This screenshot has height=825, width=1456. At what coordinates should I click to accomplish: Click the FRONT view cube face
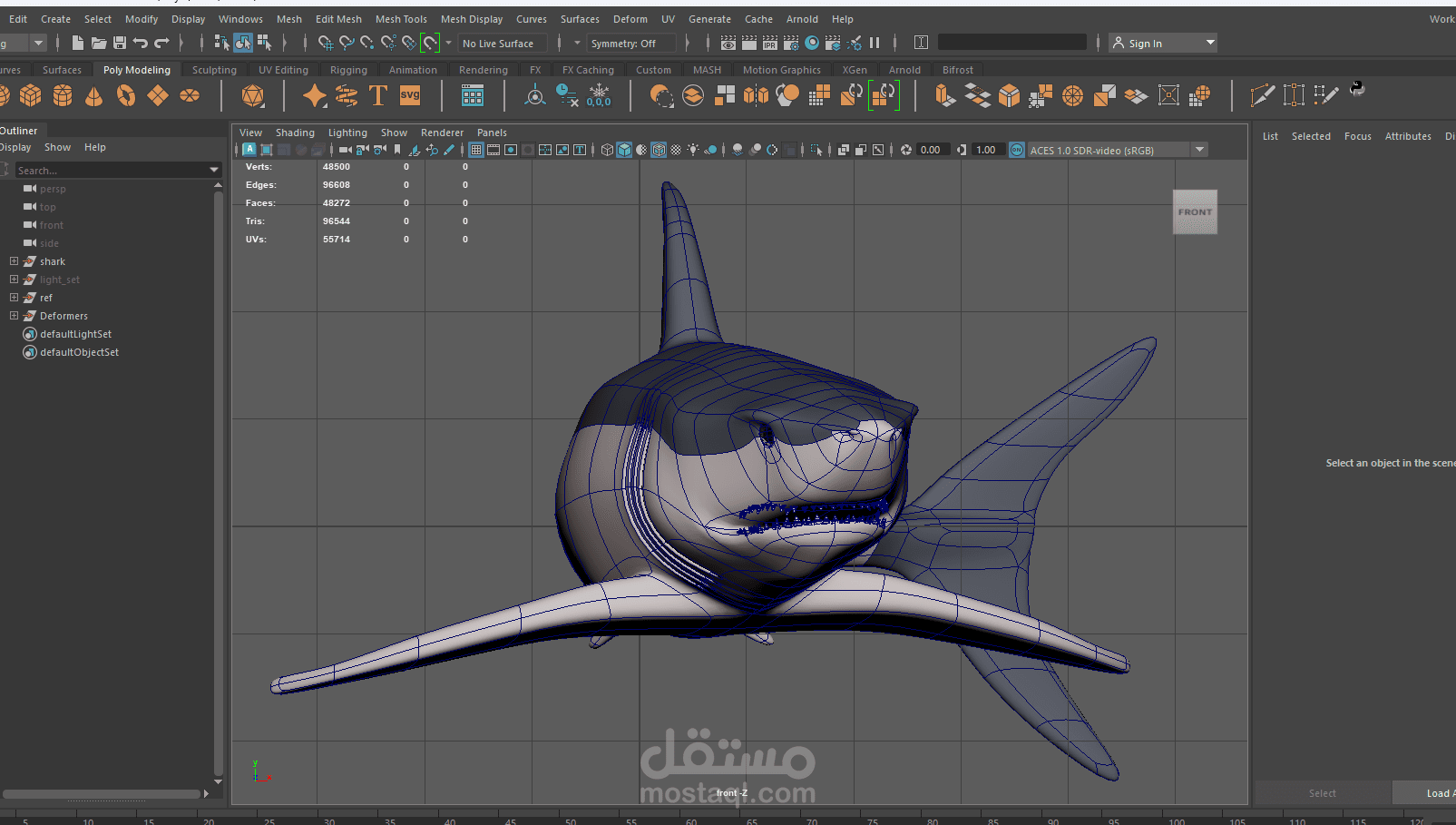[x=1195, y=211]
